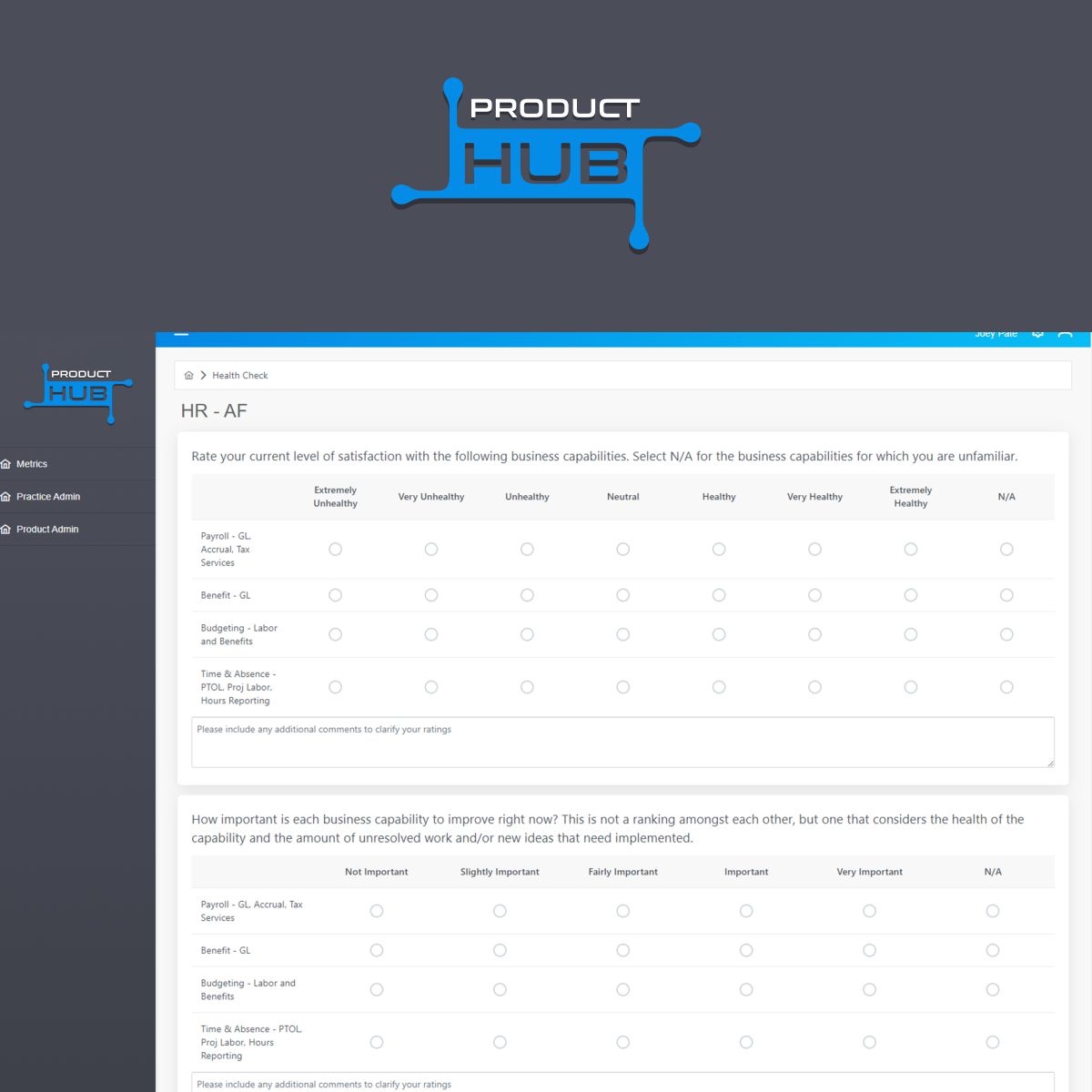Click the house icon beside Practice Admin
This screenshot has width=1092, height=1092.
point(6,497)
